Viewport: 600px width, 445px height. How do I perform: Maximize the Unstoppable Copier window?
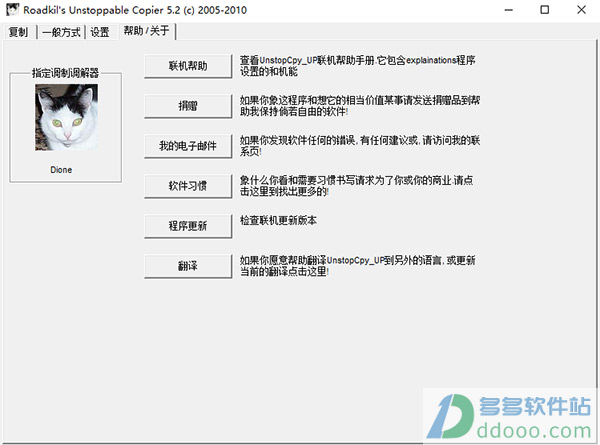tap(545, 10)
